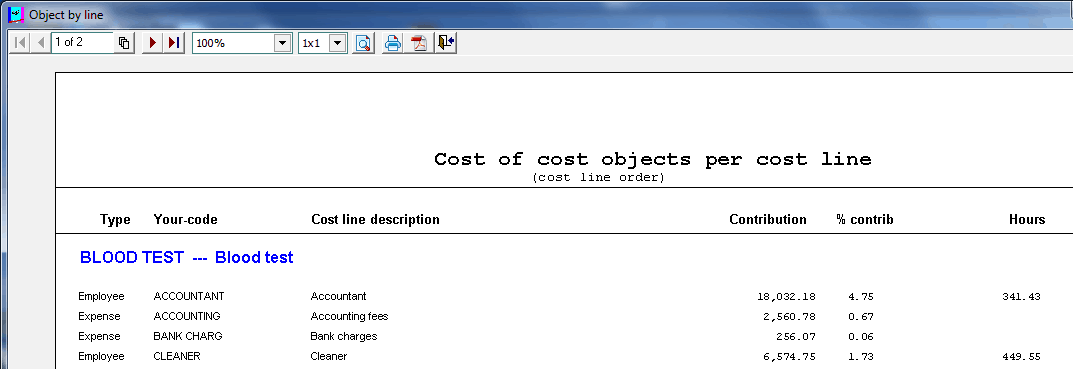Screen dimensions: 1073x369
Task: Click the 'Bank charges' cost line description
Action: 344,336
